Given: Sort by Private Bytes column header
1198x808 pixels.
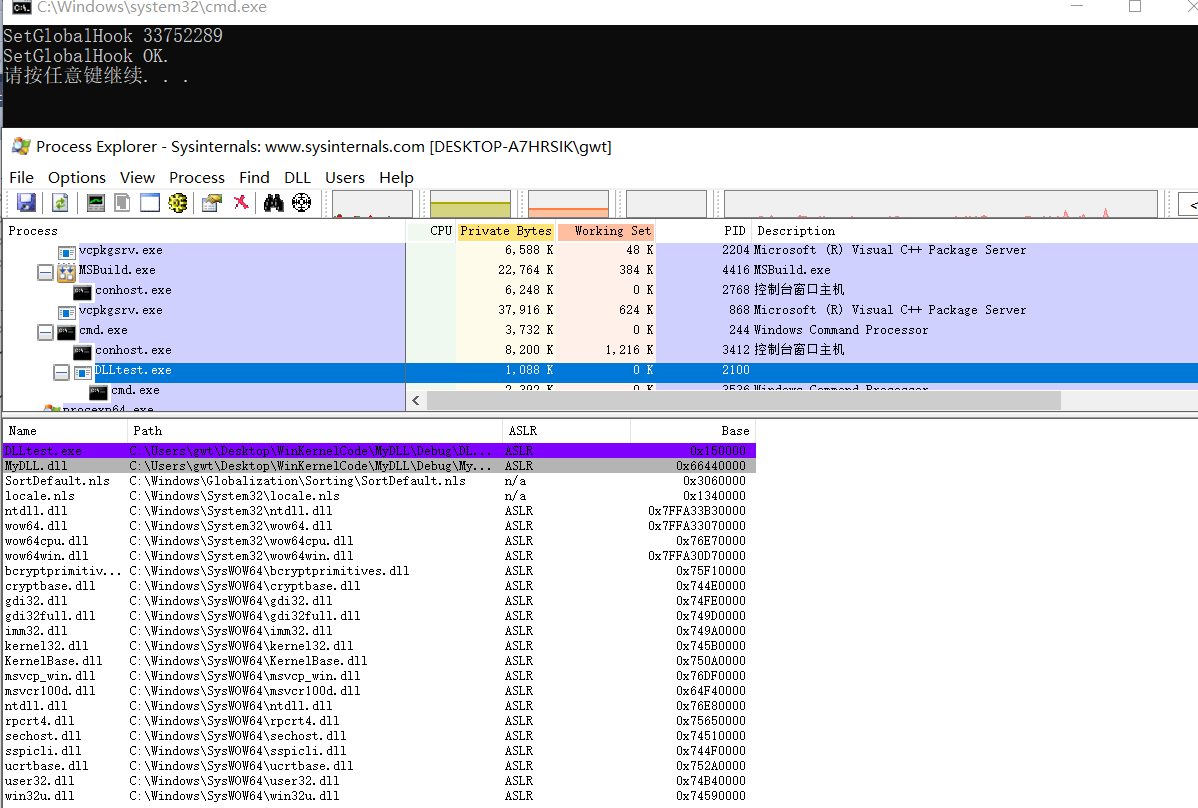Looking at the screenshot, I should 505,231.
